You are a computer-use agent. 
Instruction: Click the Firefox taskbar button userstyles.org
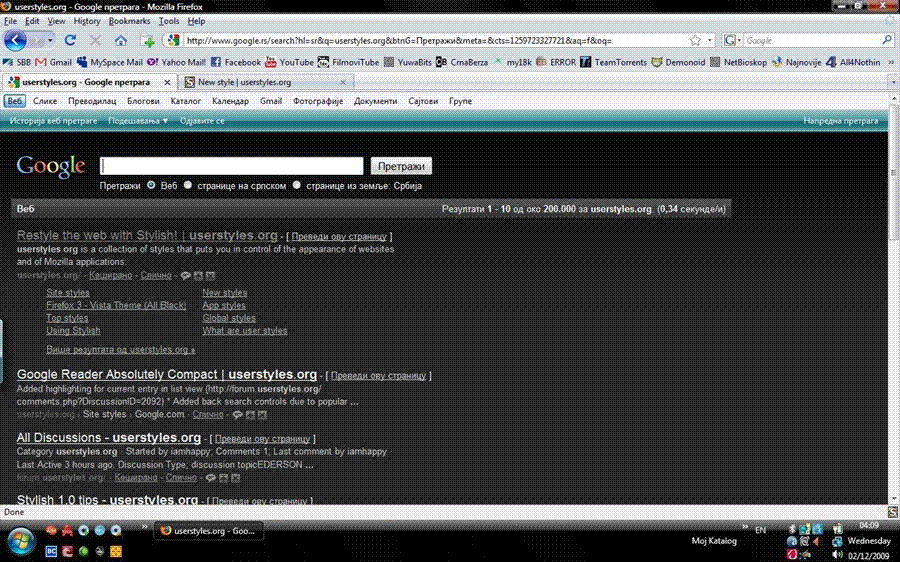click(x=208, y=531)
